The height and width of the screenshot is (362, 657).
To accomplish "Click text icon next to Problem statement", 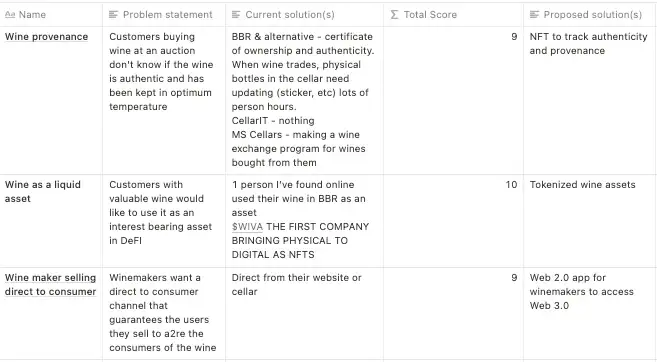I will click(x=114, y=15).
